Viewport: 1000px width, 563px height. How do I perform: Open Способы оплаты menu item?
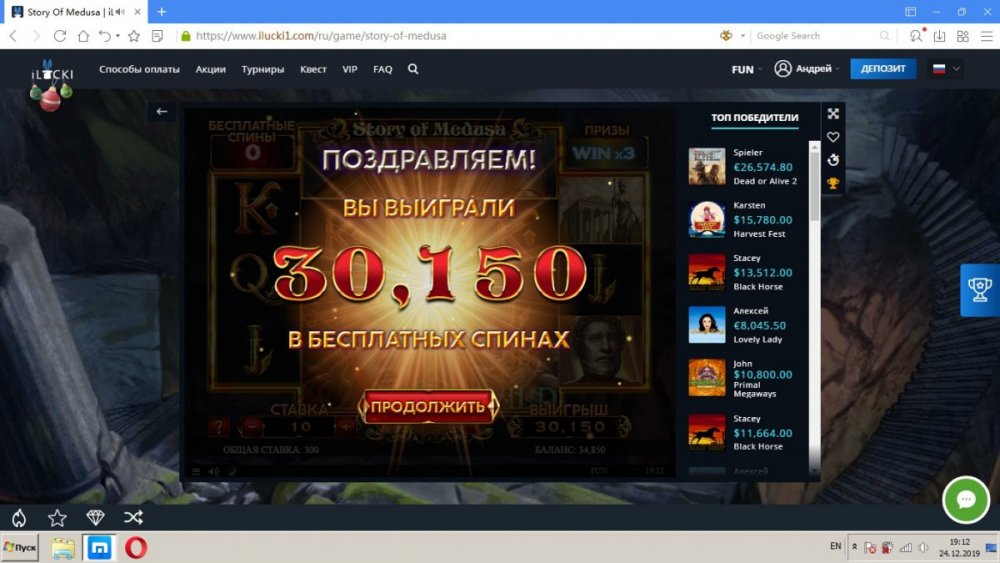[x=139, y=69]
